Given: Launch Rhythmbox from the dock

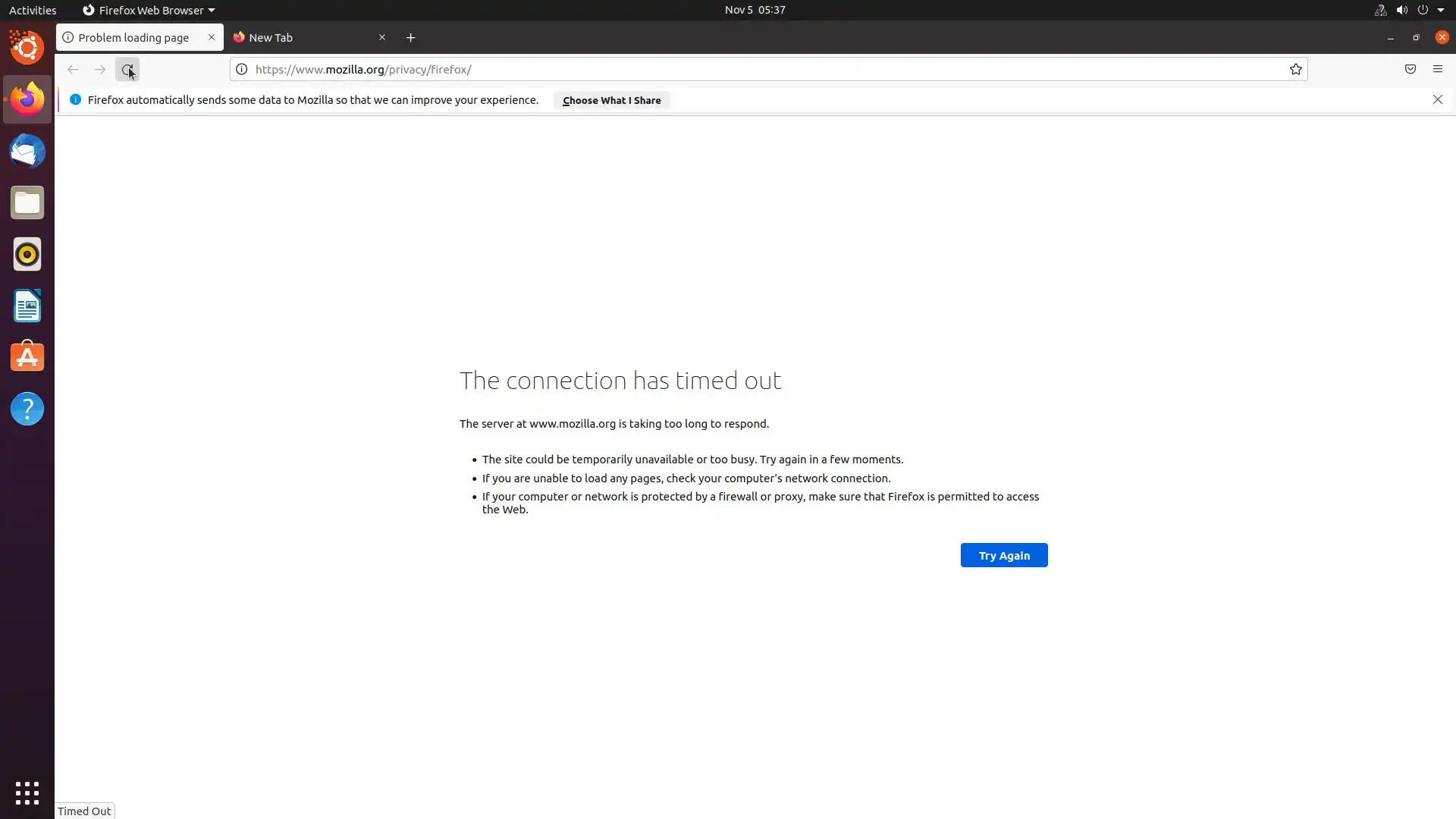Looking at the screenshot, I should click(x=27, y=254).
